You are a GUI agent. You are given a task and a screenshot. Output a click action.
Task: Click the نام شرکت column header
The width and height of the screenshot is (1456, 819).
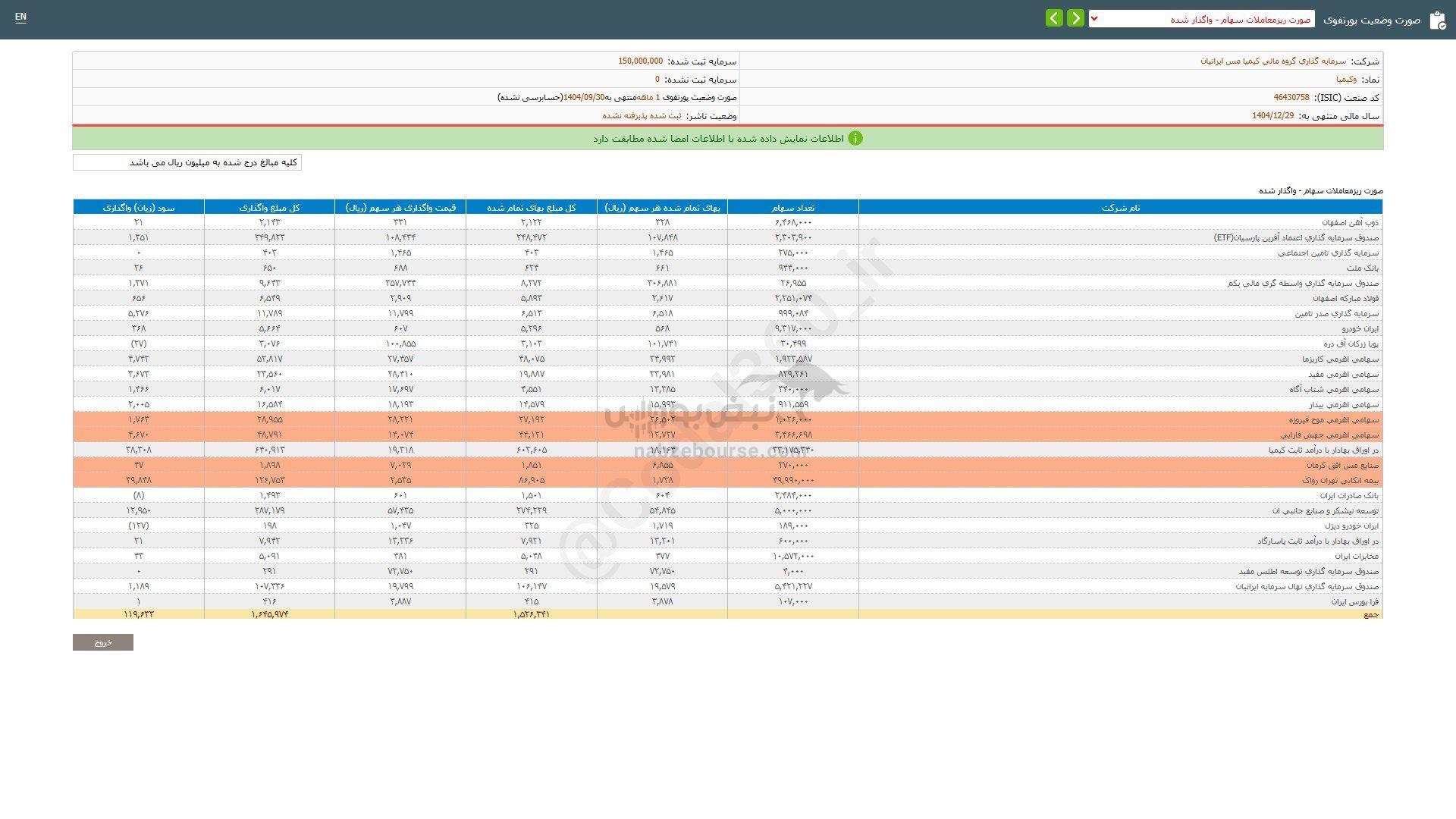click(1120, 208)
